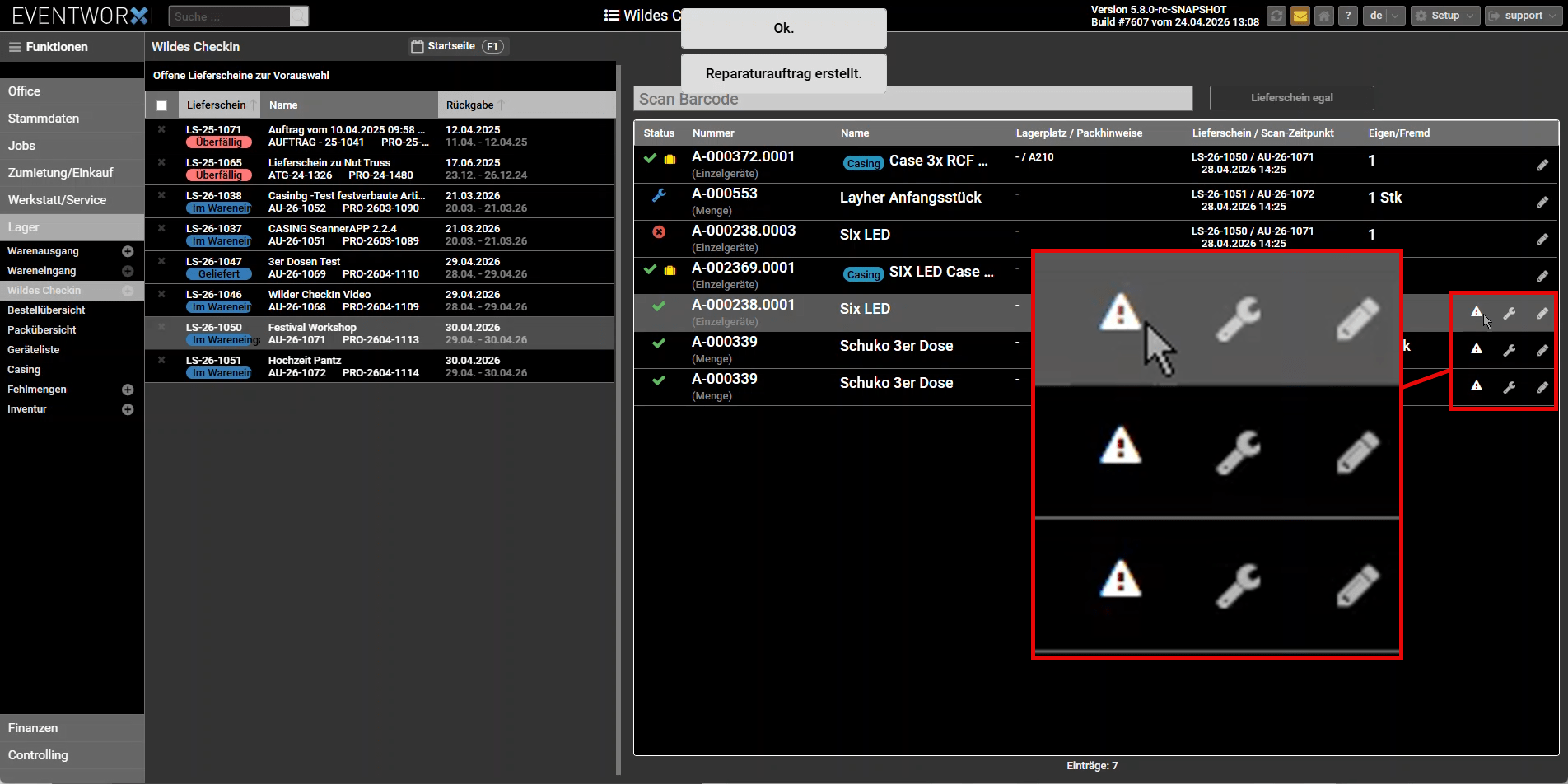This screenshot has height=784, width=1568.
Task: Click the Startseite F1 button
Action: pyautogui.click(x=459, y=46)
